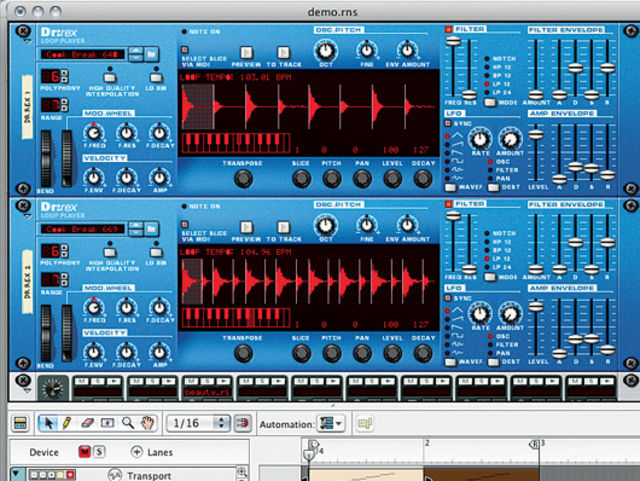The height and width of the screenshot is (481, 640).
Task: Click the F.FREQ mod wheel knob on Dr.REX 1
Action: coord(94,133)
